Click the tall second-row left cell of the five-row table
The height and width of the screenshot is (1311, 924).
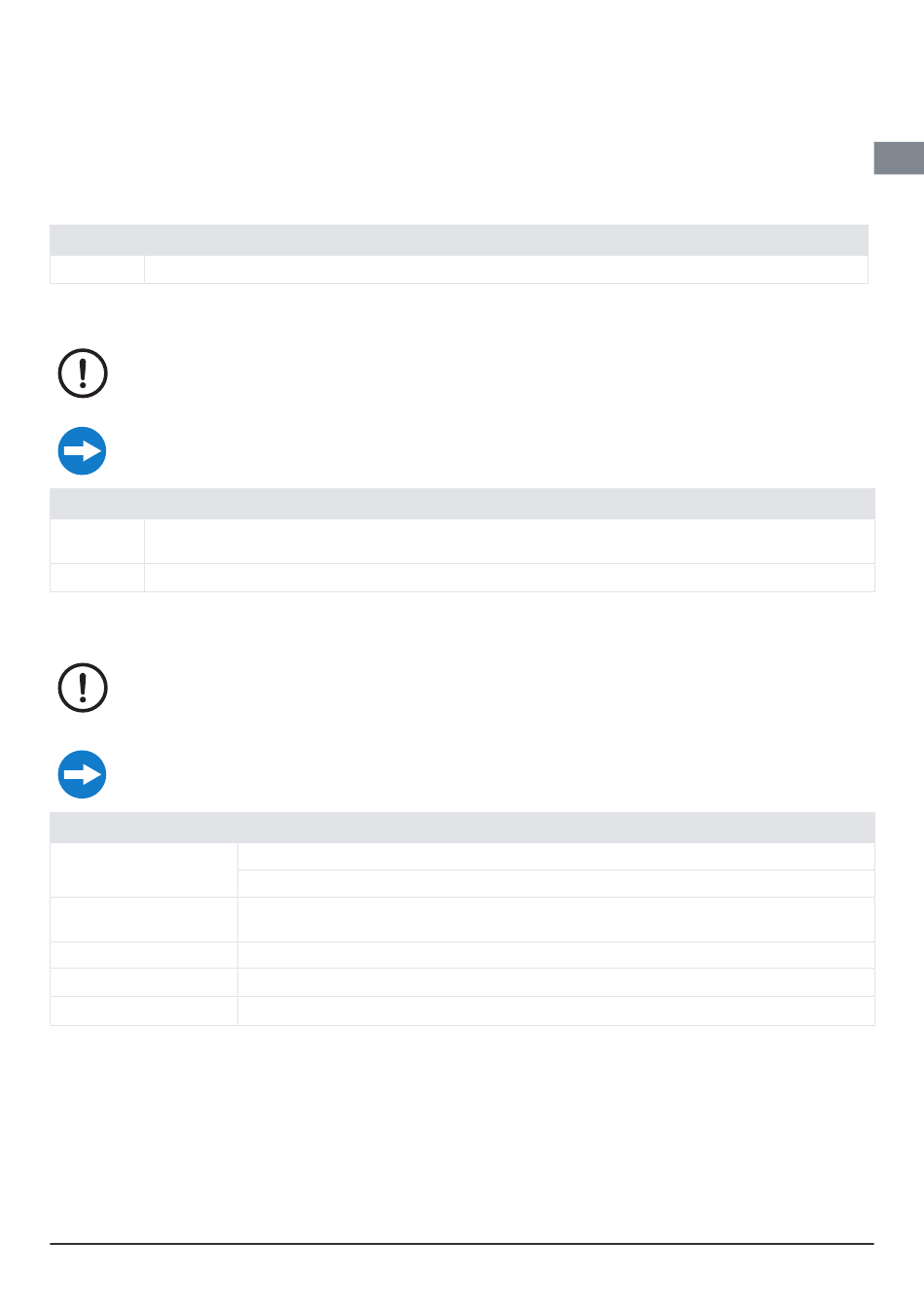144,919
